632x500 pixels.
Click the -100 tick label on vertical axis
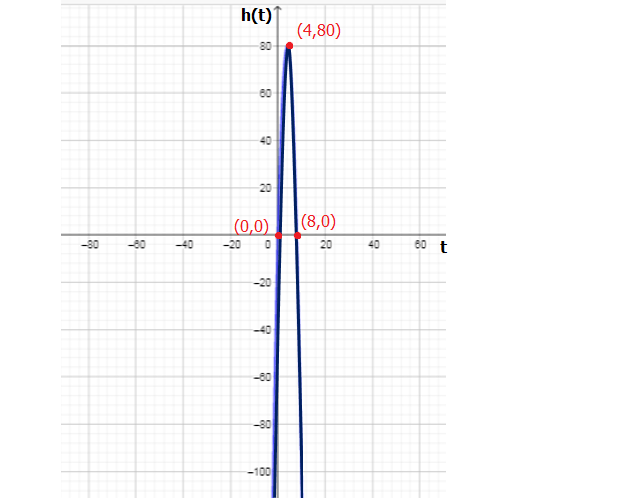point(263,472)
